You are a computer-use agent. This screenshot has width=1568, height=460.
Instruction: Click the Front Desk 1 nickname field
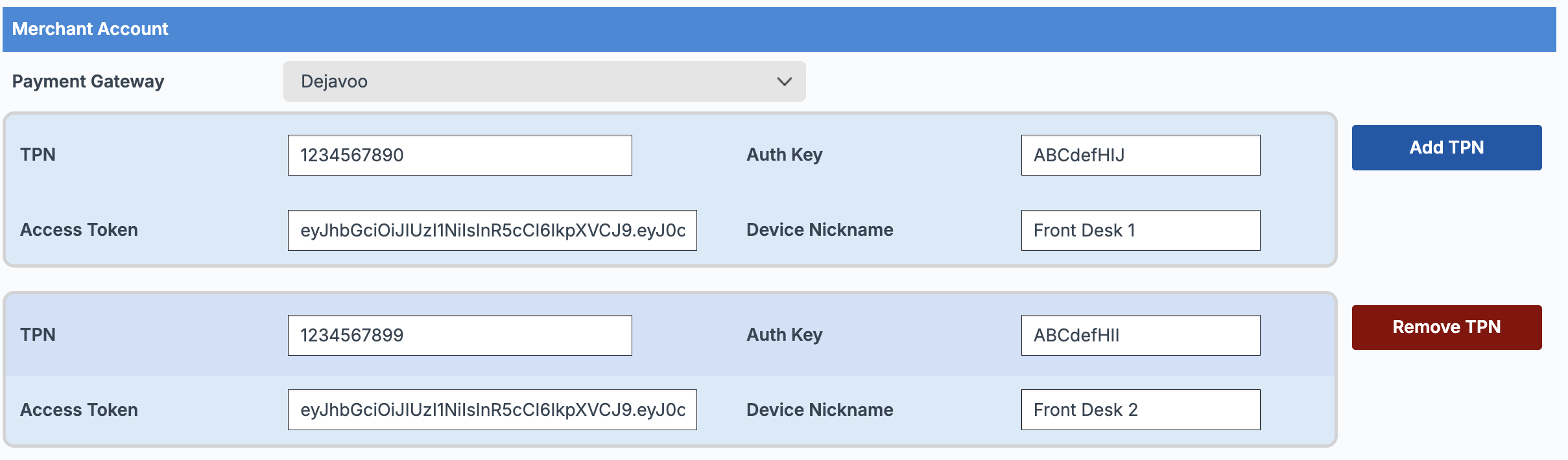[1140, 231]
